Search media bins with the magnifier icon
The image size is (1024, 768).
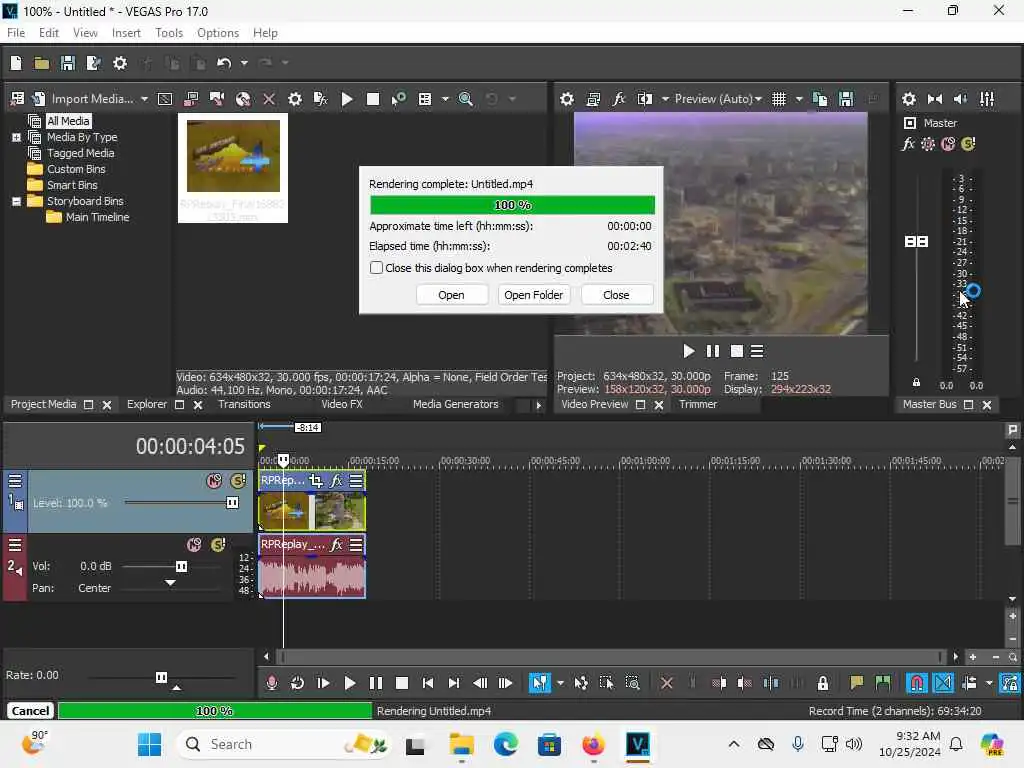[466, 99]
